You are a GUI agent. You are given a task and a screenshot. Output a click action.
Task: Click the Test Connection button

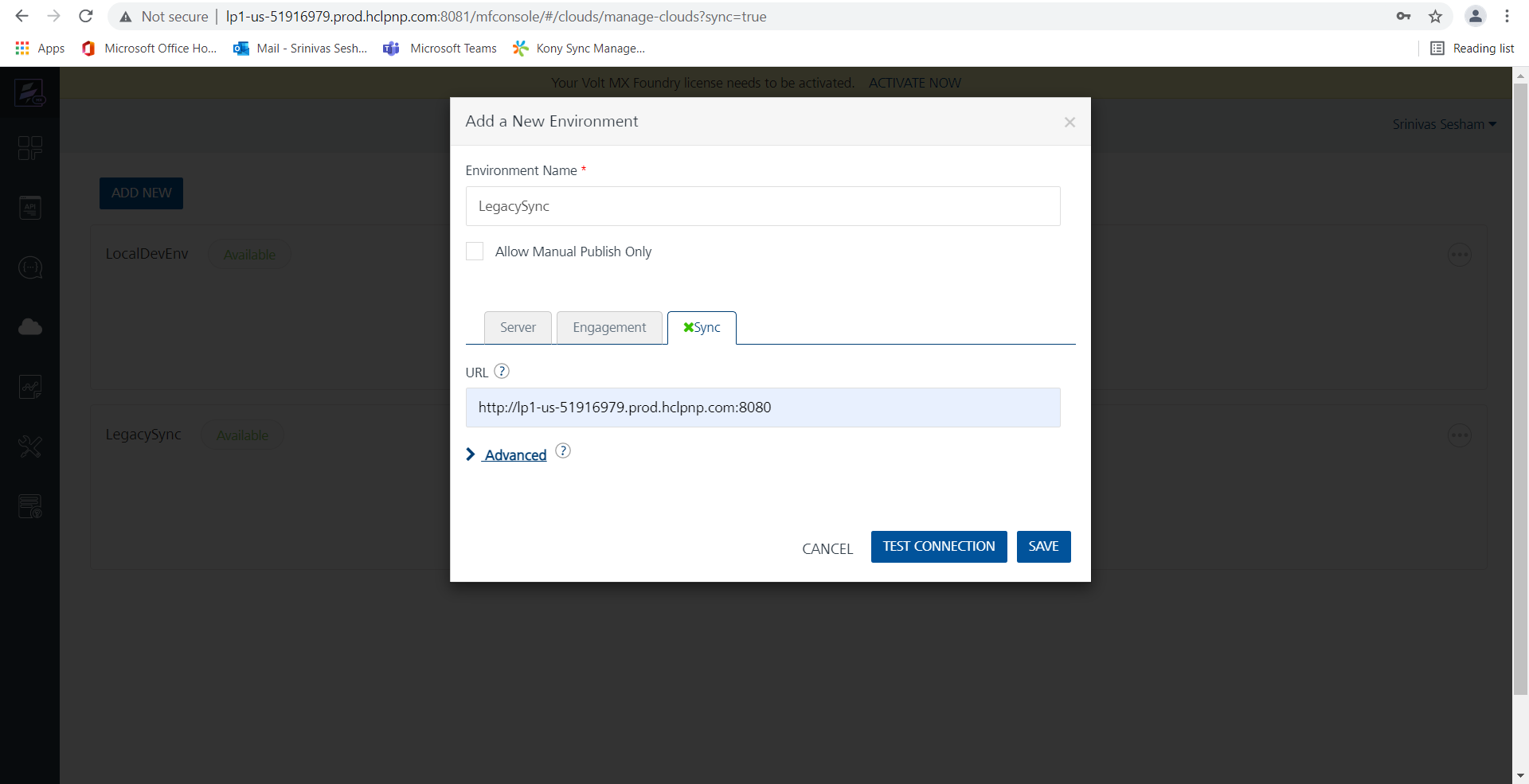(x=938, y=547)
